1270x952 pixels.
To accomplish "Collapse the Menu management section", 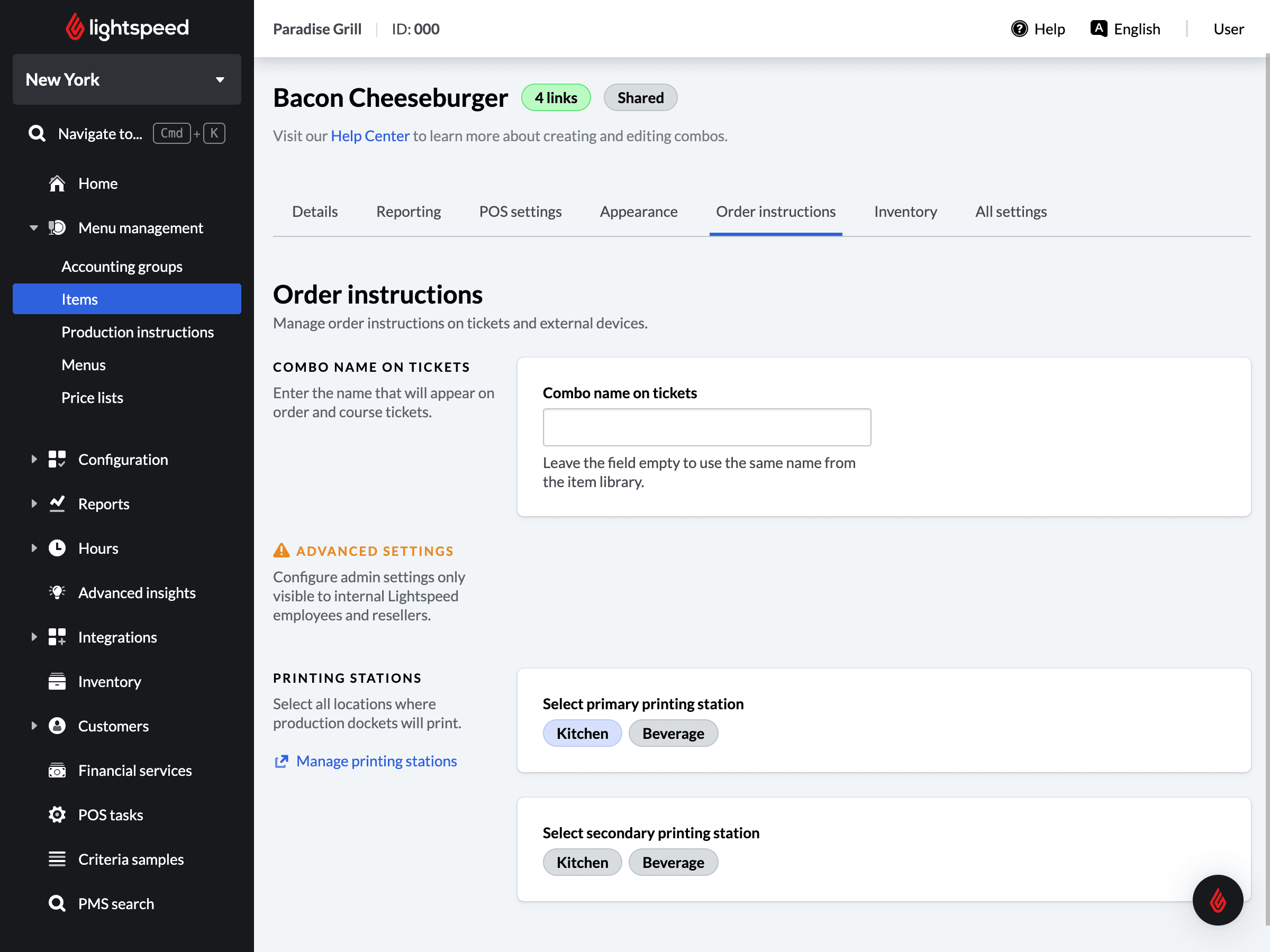I will coord(34,228).
